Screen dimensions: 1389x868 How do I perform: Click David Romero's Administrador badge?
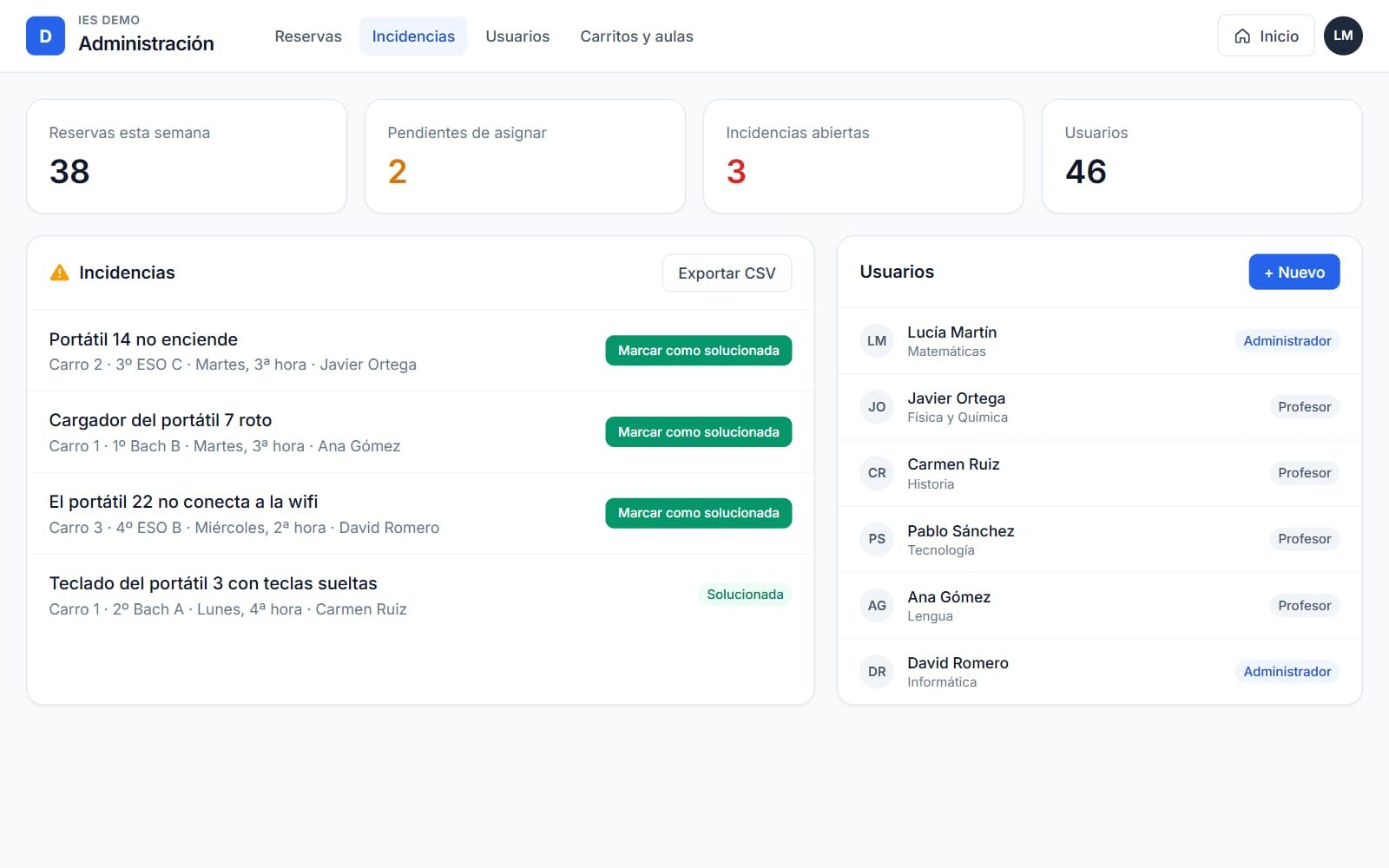1287,672
